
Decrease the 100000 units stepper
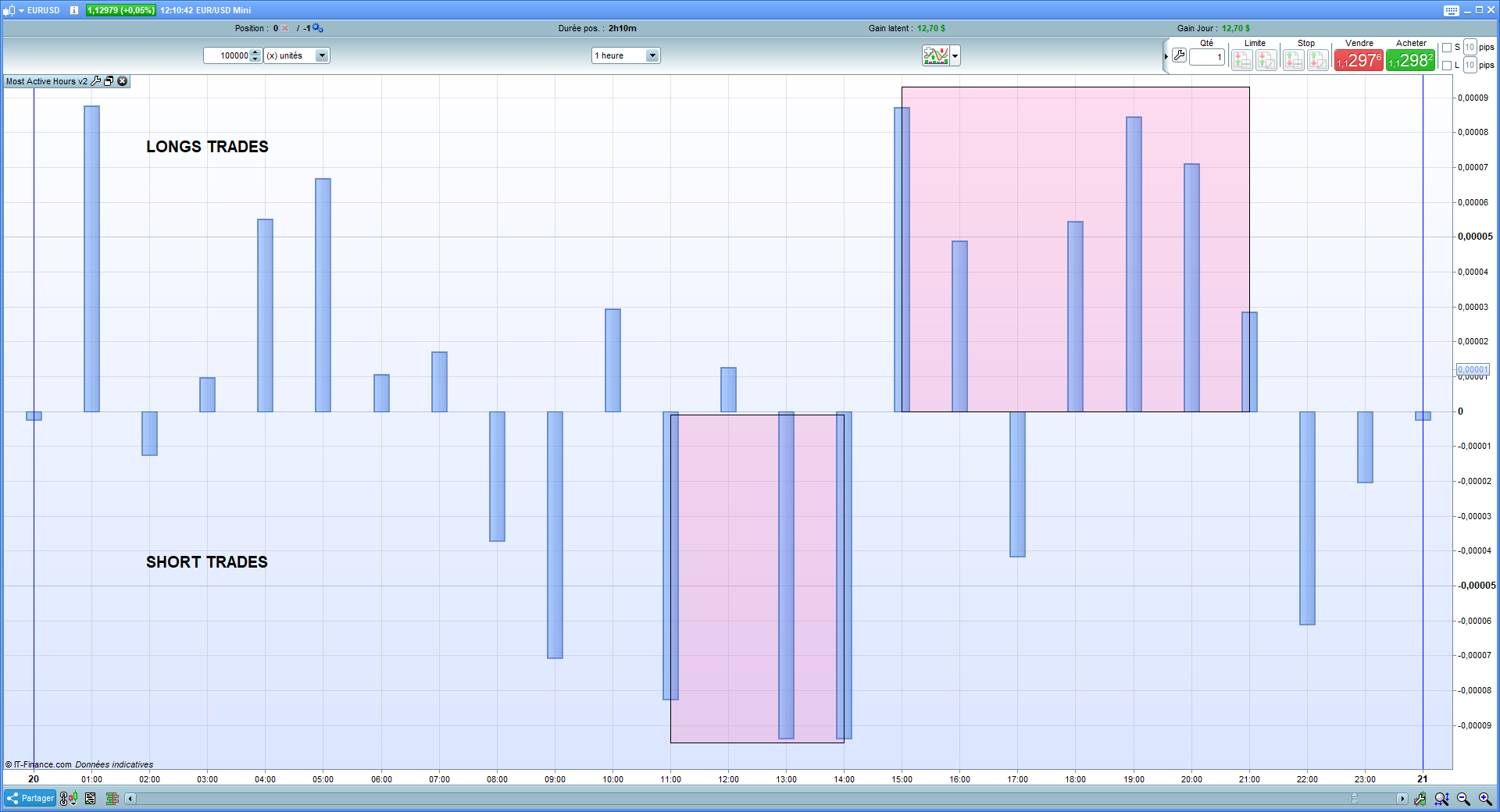pyautogui.click(x=255, y=59)
